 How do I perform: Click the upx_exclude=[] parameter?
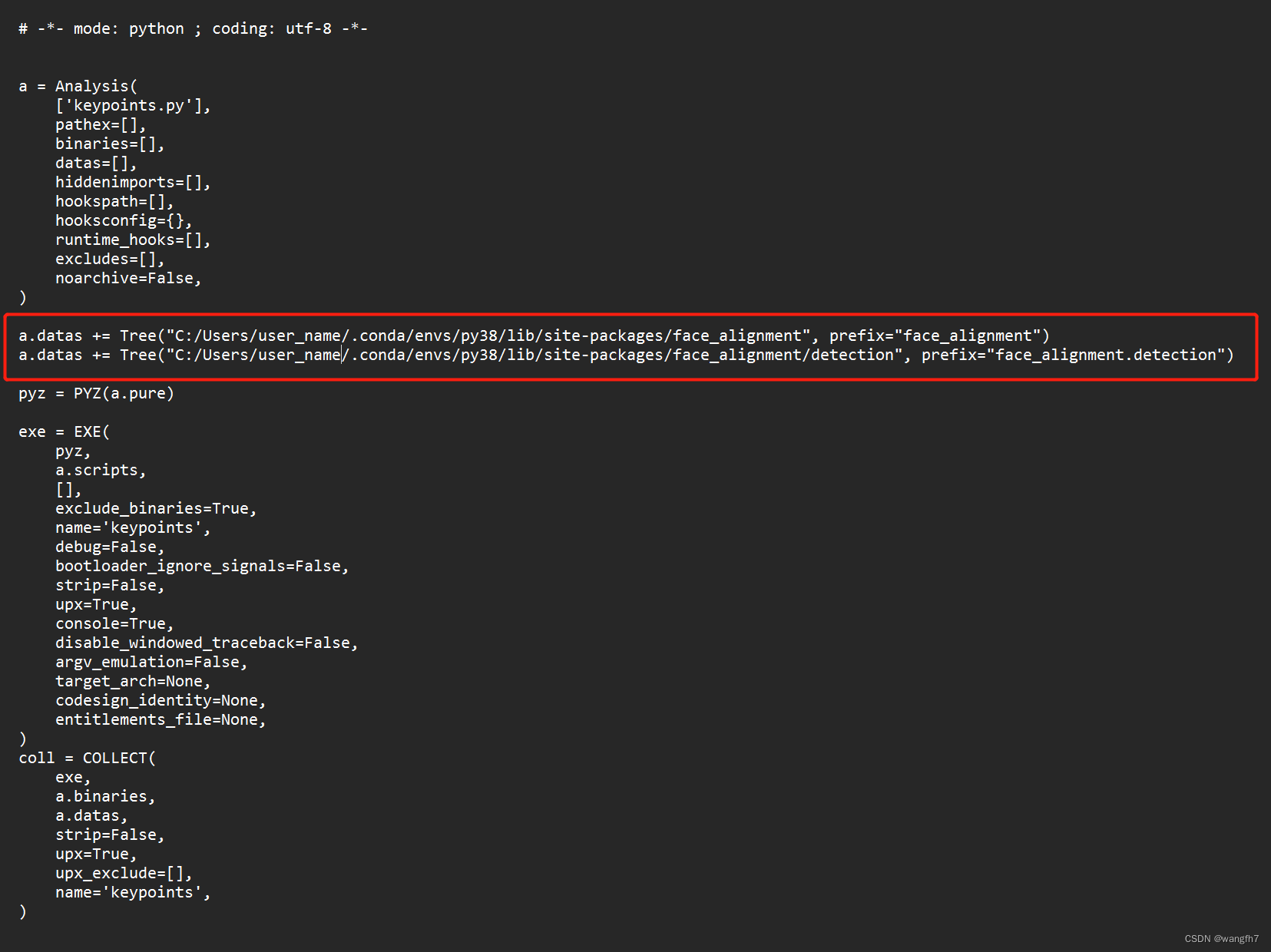pyautogui.click(x=123, y=873)
